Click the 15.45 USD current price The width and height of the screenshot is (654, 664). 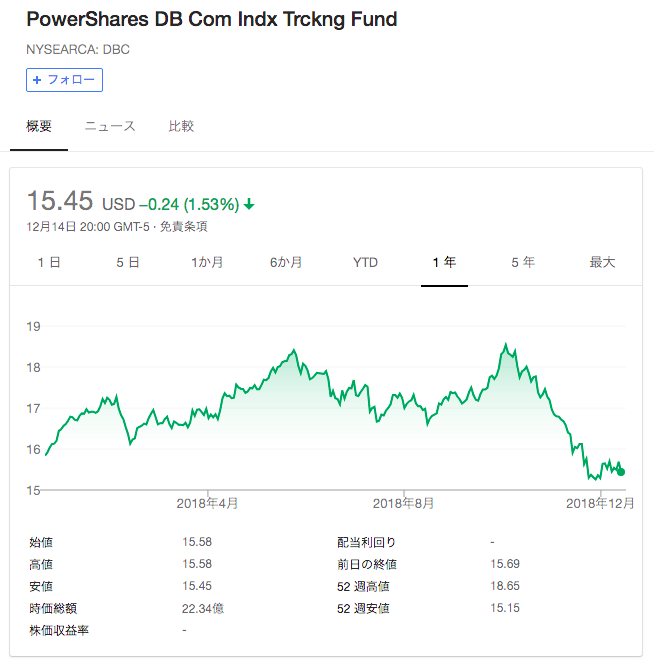pos(81,201)
